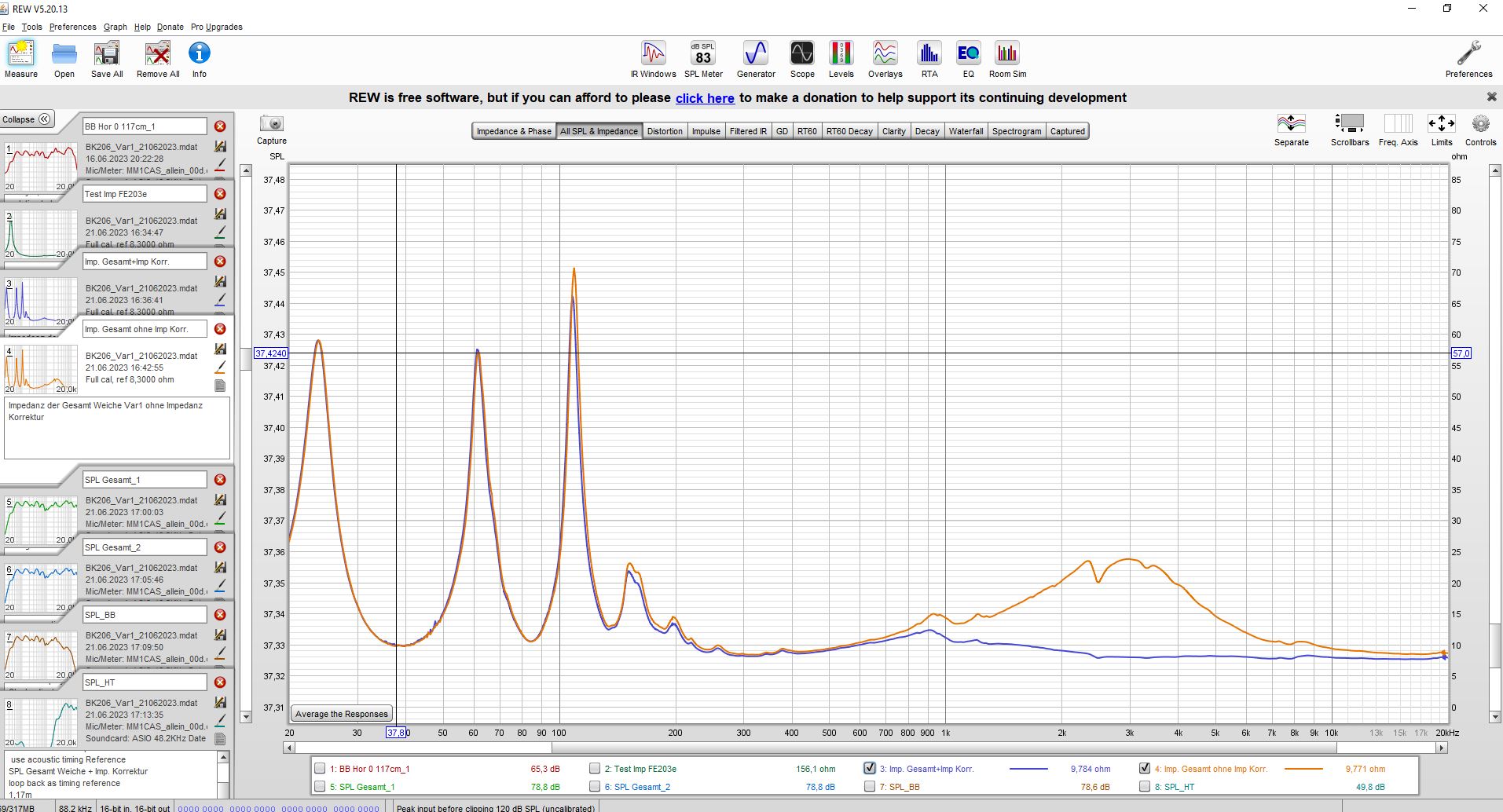Toggle the Freq. Axis icon
Image resolution: width=1503 pixels, height=812 pixels.
click(x=1399, y=130)
